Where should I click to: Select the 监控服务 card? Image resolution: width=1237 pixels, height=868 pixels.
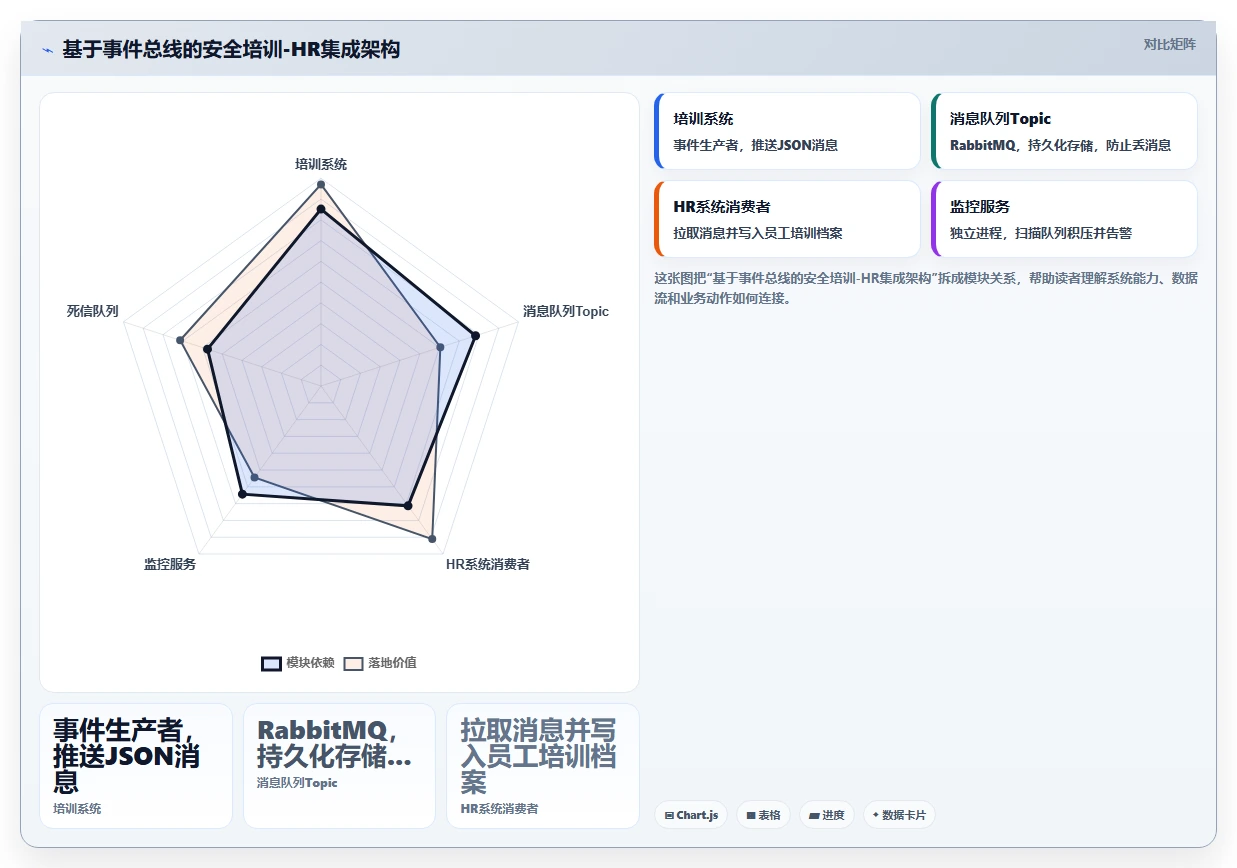click(x=1064, y=219)
